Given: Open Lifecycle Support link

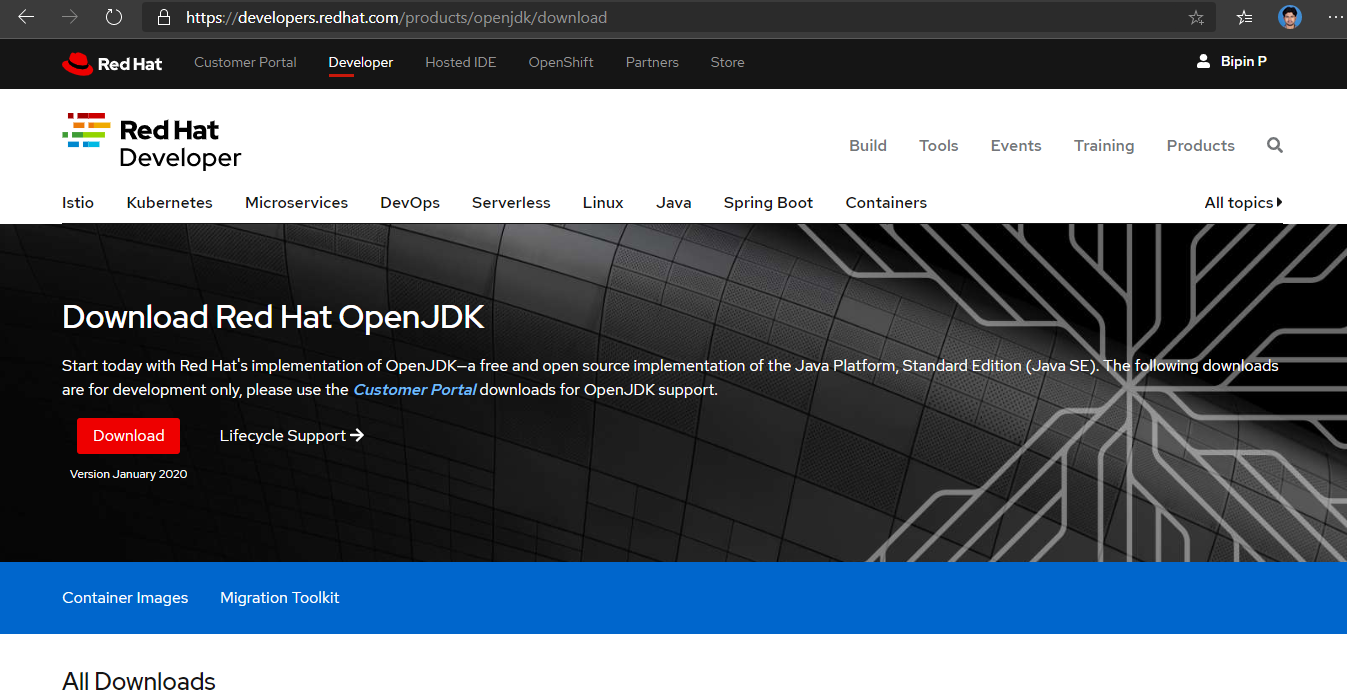Looking at the screenshot, I should pyautogui.click(x=291, y=435).
